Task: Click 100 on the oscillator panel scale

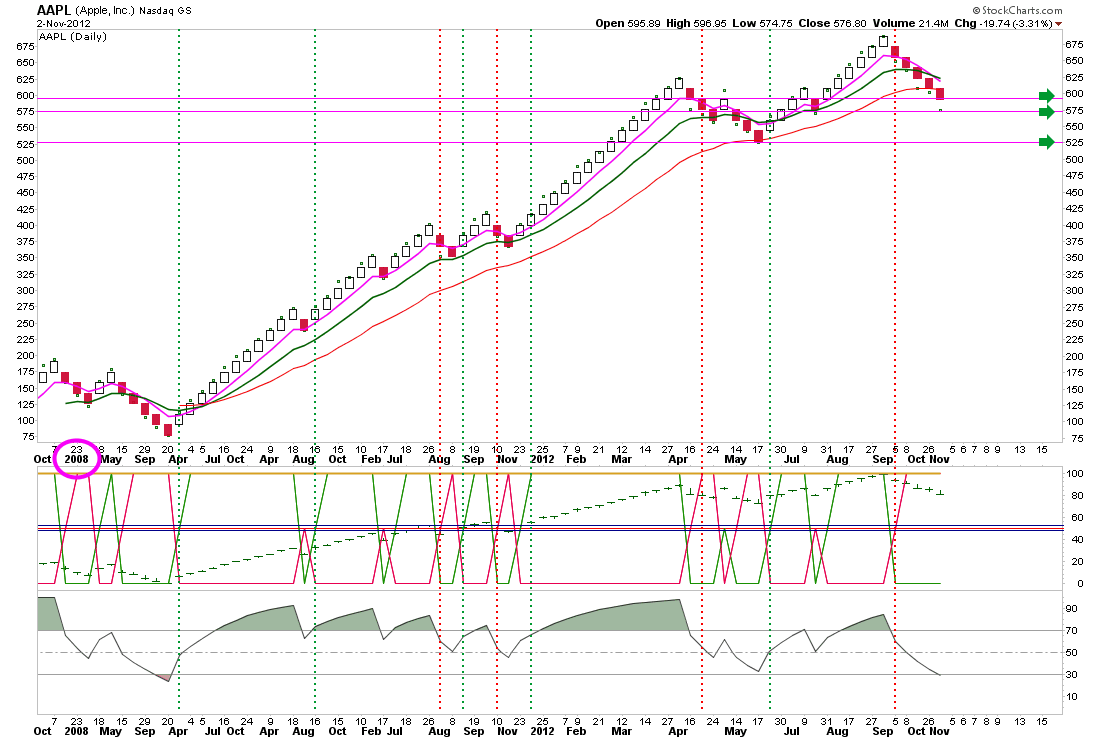Action: coord(1074,473)
